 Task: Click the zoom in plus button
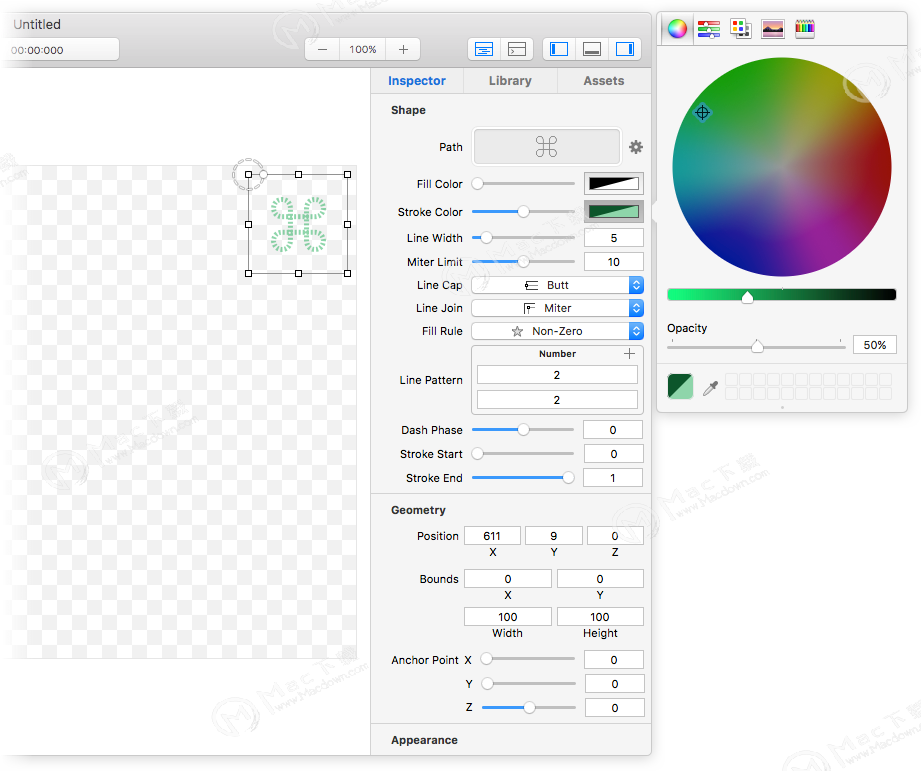(403, 50)
